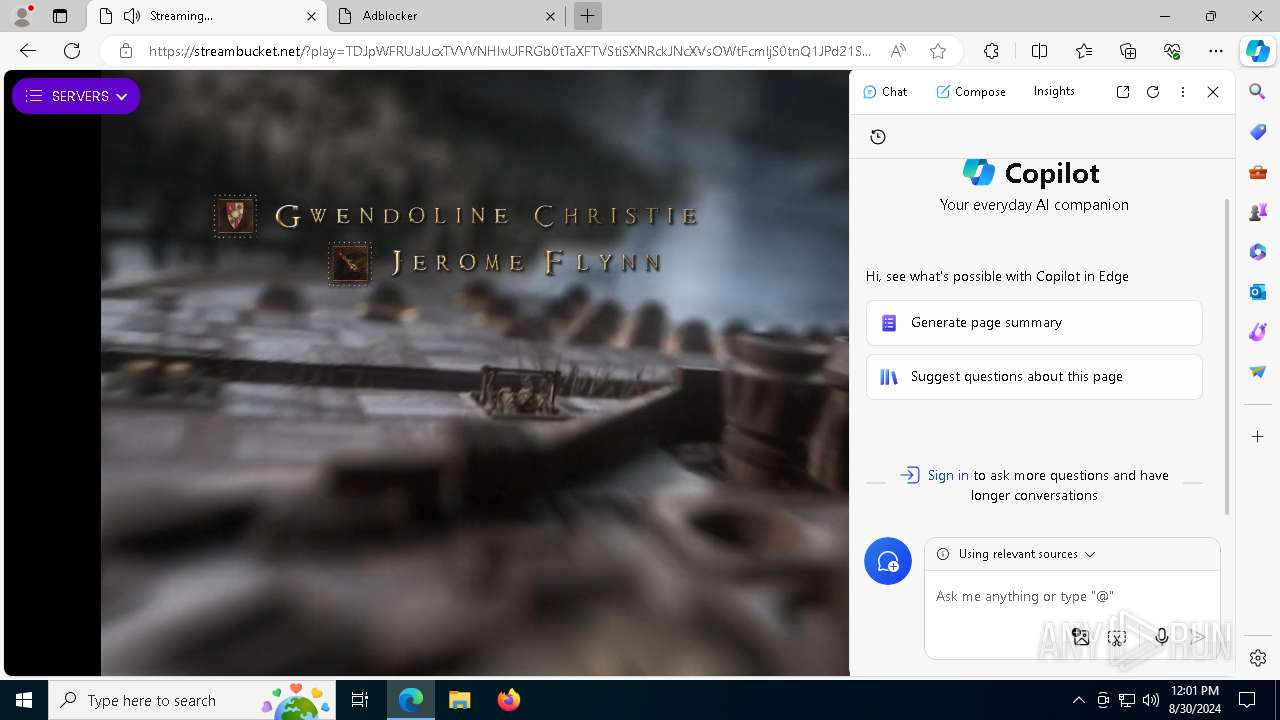Switch to the Compose tab
Screen dimensions: 1280x720
coord(971,91)
